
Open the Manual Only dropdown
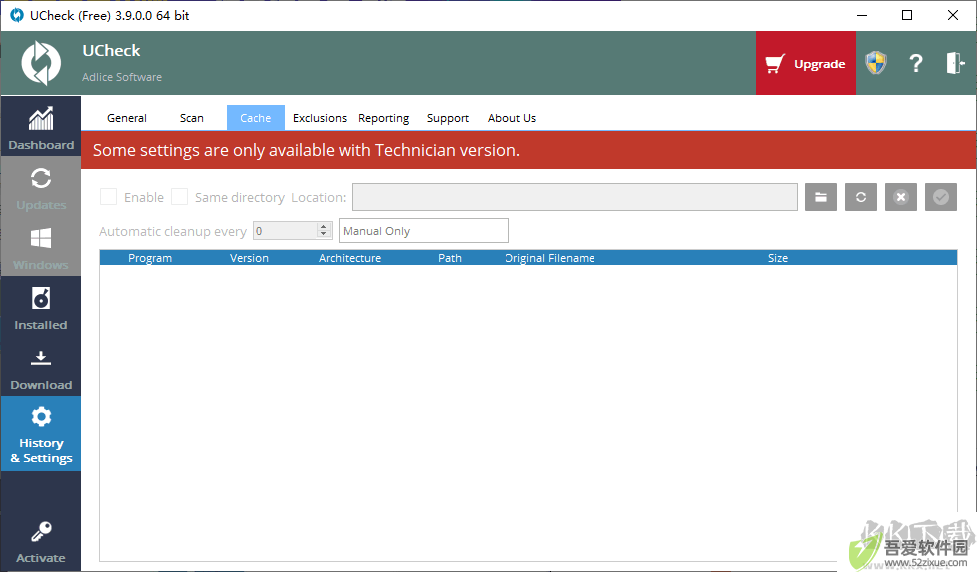tap(424, 231)
